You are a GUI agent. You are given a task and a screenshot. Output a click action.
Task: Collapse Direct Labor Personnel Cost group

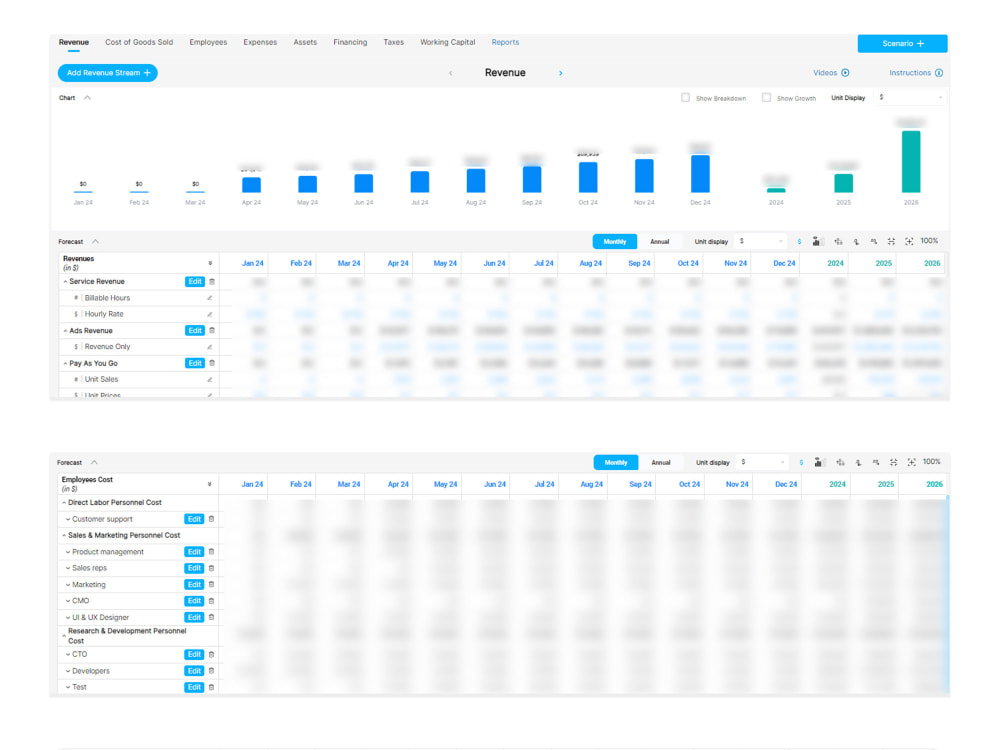[x=64, y=503]
